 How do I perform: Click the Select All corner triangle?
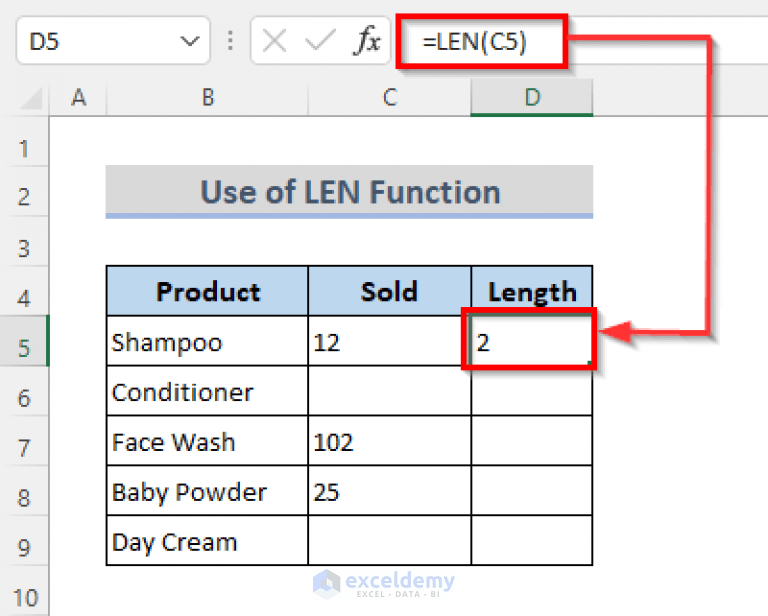(x=32, y=98)
